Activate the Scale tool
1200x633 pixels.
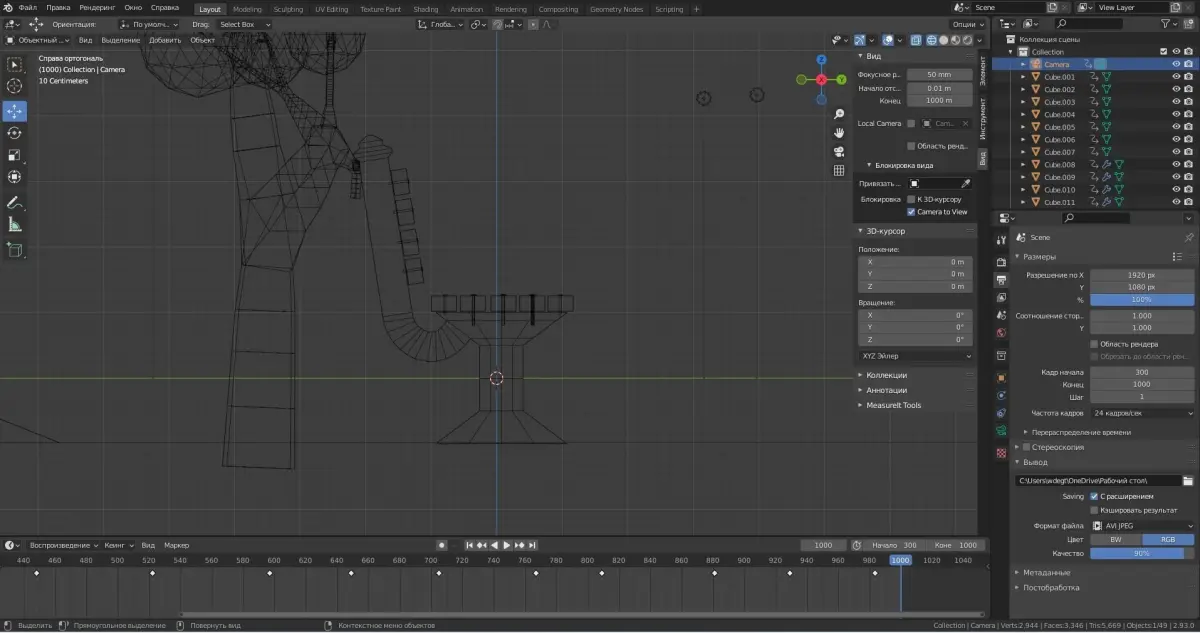[15, 155]
